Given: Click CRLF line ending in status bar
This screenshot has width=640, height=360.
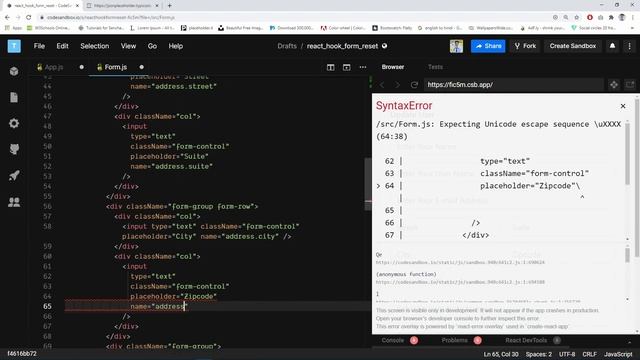Looking at the screenshot, I should coord(589,354).
